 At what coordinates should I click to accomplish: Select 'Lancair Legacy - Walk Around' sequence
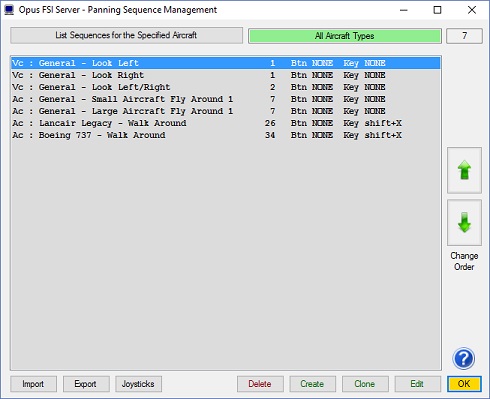point(226,123)
